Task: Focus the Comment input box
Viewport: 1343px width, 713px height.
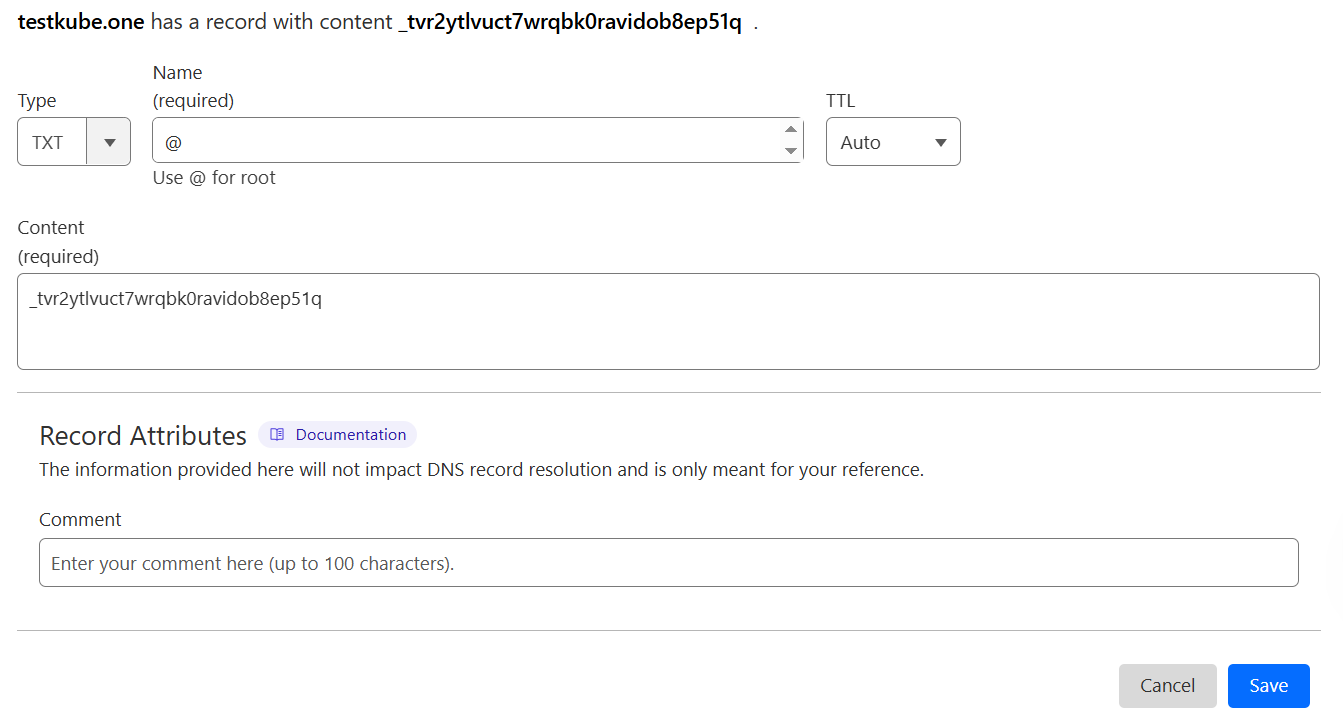Action: [x=668, y=563]
